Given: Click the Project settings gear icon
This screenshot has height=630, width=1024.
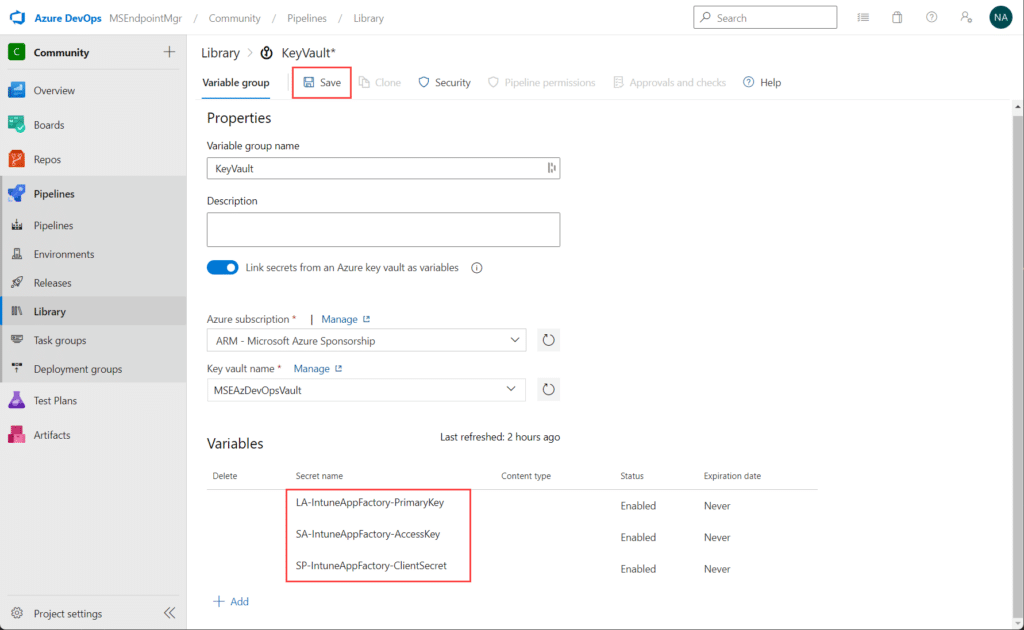Looking at the screenshot, I should pyautogui.click(x=17, y=613).
